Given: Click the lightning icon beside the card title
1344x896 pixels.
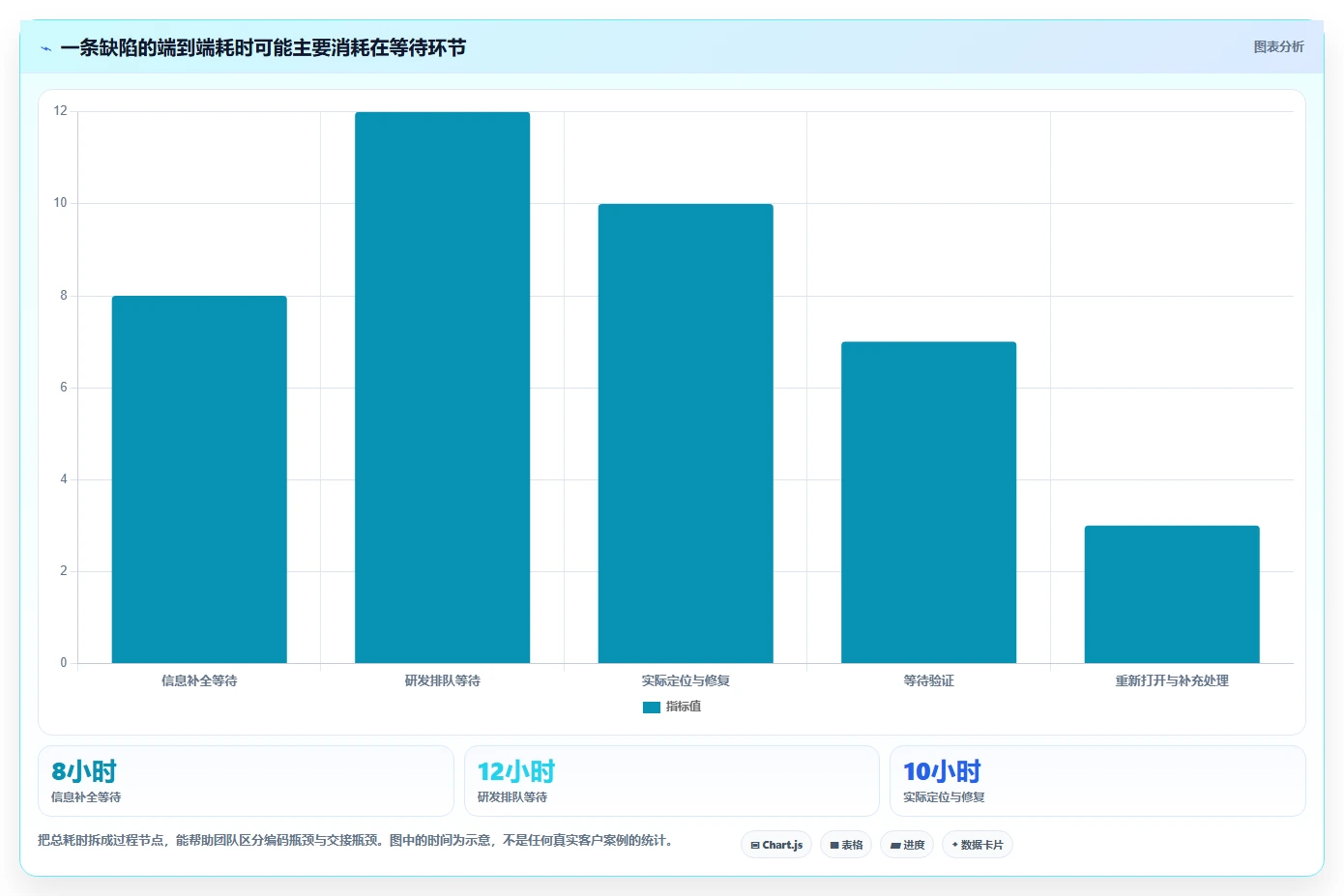Looking at the screenshot, I should (45, 48).
